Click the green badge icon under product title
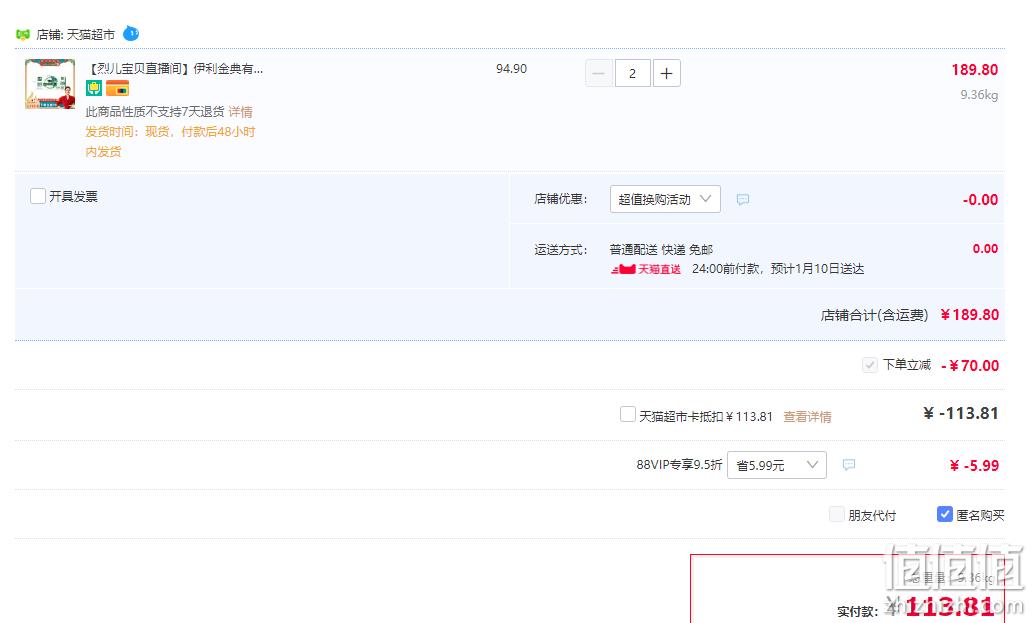This screenshot has height=623, width=1033. [94, 88]
